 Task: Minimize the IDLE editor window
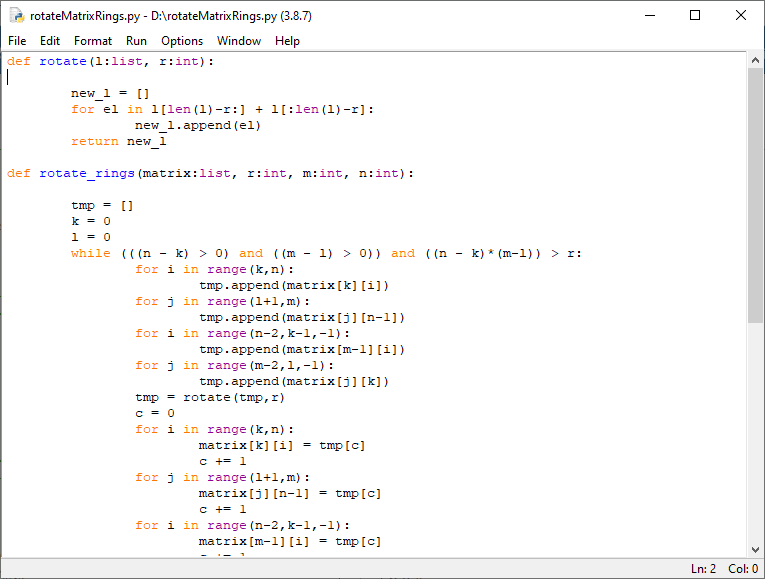(x=649, y=16)
